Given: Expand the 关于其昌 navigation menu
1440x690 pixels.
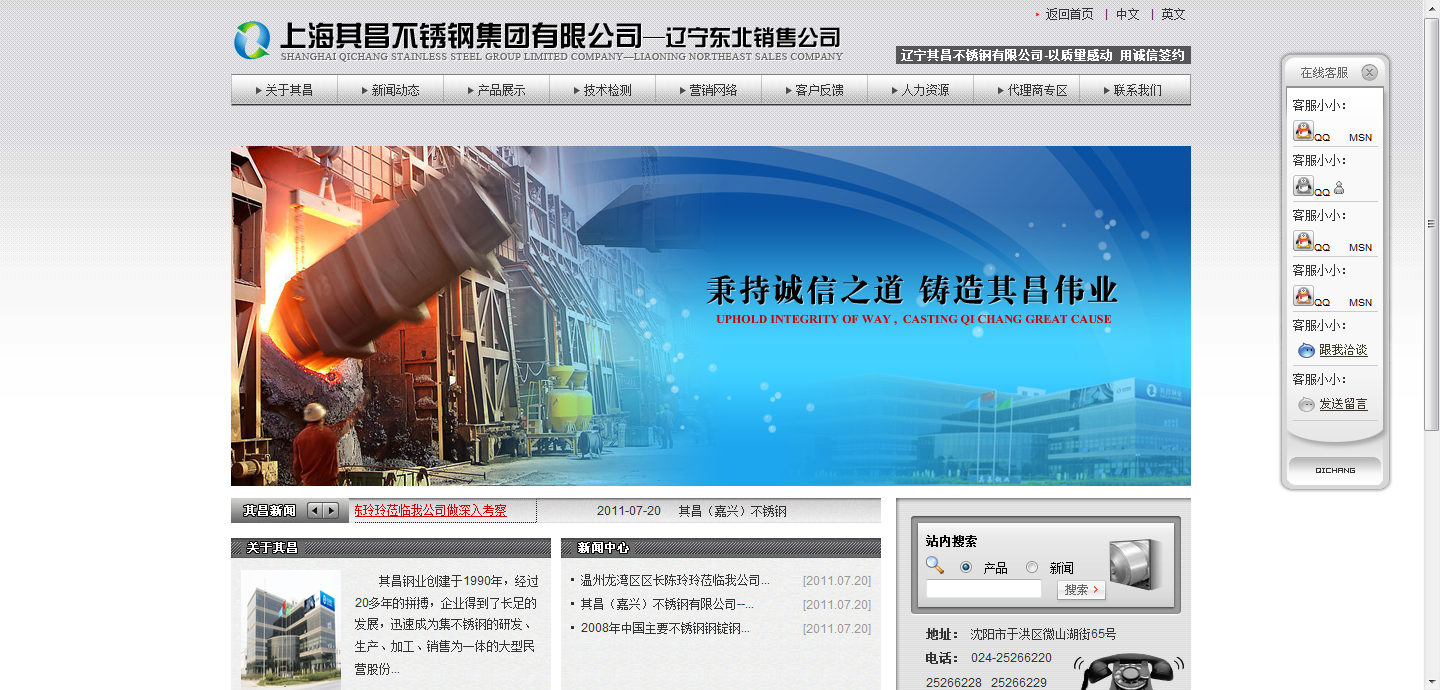Looking at the screenshot, I should pyautogui.click(x=284, y=90).
